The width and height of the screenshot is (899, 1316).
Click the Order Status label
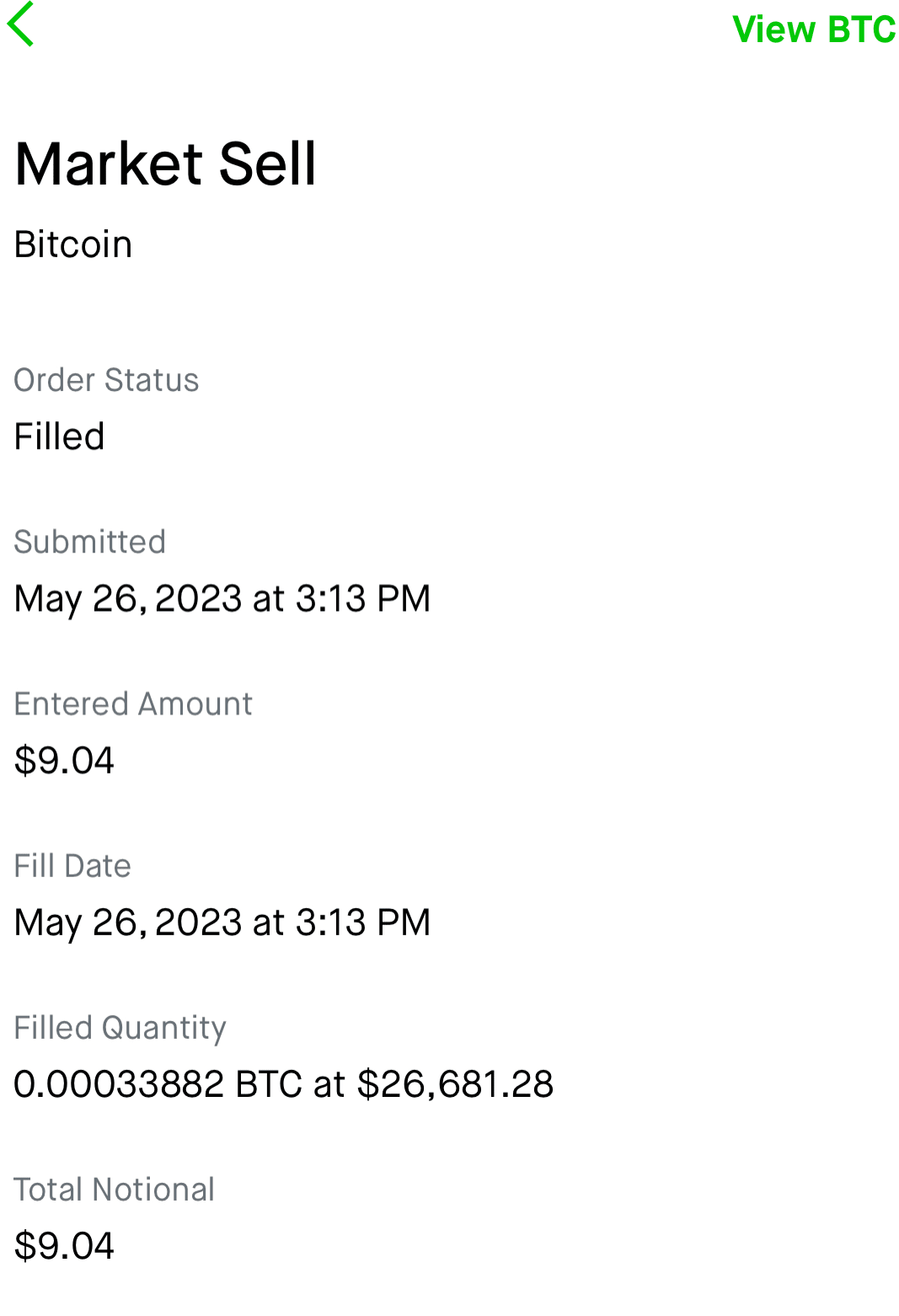coord(106,380)
